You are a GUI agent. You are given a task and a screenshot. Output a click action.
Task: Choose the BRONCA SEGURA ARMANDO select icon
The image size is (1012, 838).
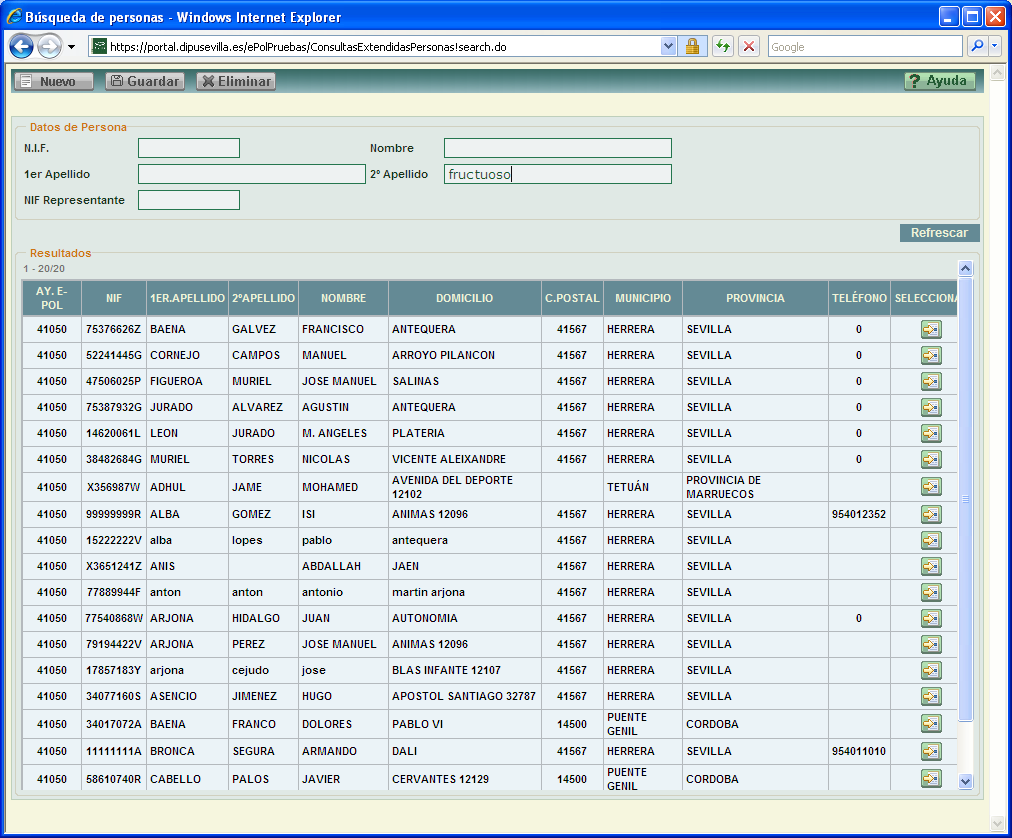click(x=931, y=751)
